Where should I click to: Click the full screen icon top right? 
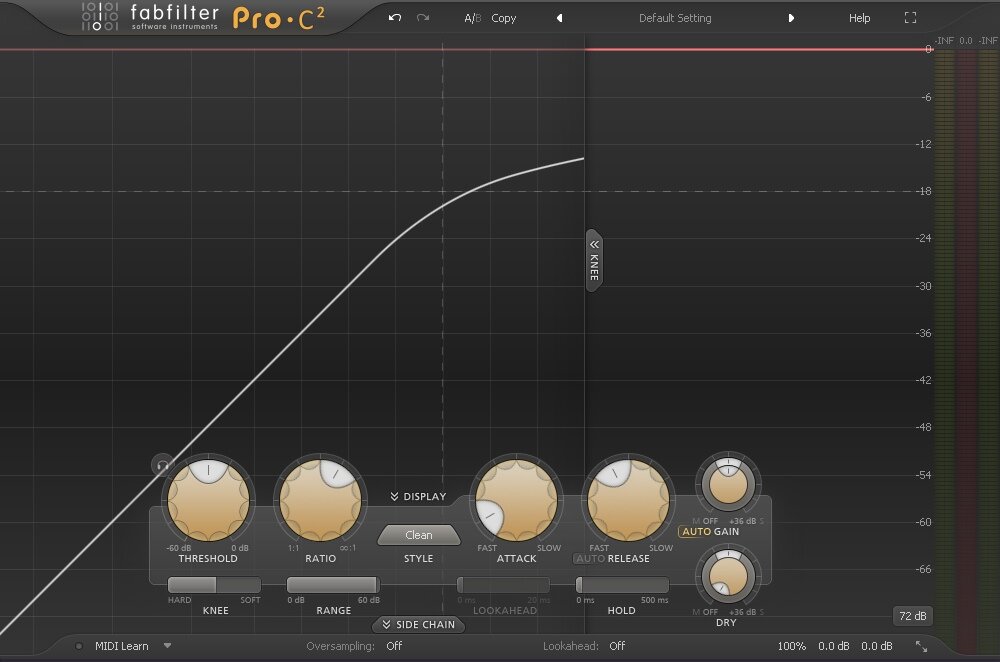tap(910, 17)
